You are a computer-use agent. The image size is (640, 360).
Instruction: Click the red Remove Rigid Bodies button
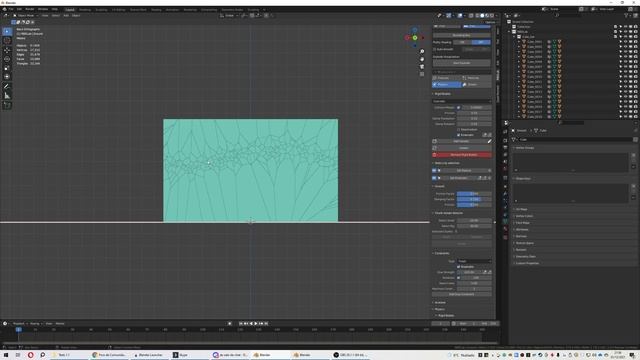[462, 155]
